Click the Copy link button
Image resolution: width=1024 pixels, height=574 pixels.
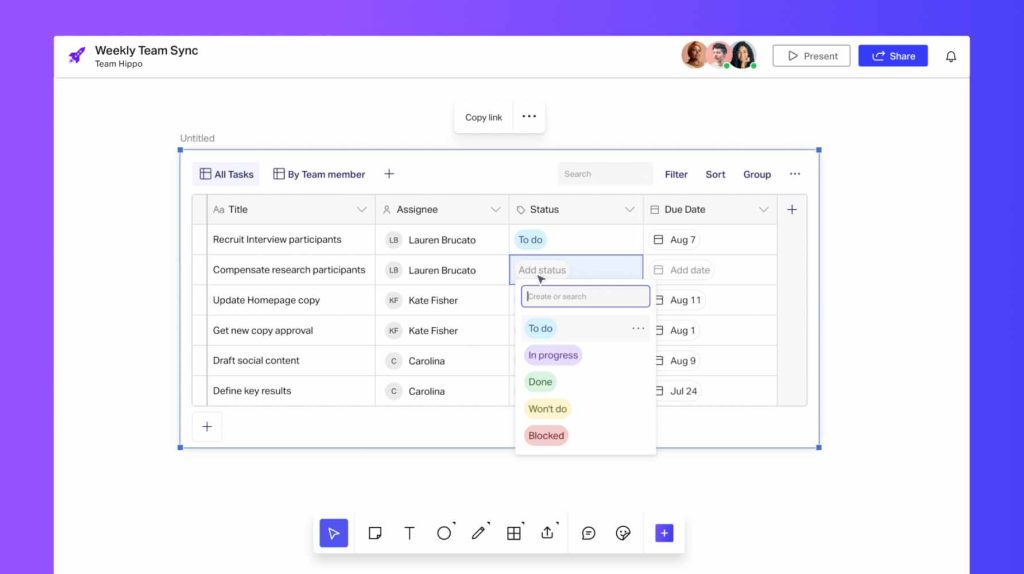point(483,117)
